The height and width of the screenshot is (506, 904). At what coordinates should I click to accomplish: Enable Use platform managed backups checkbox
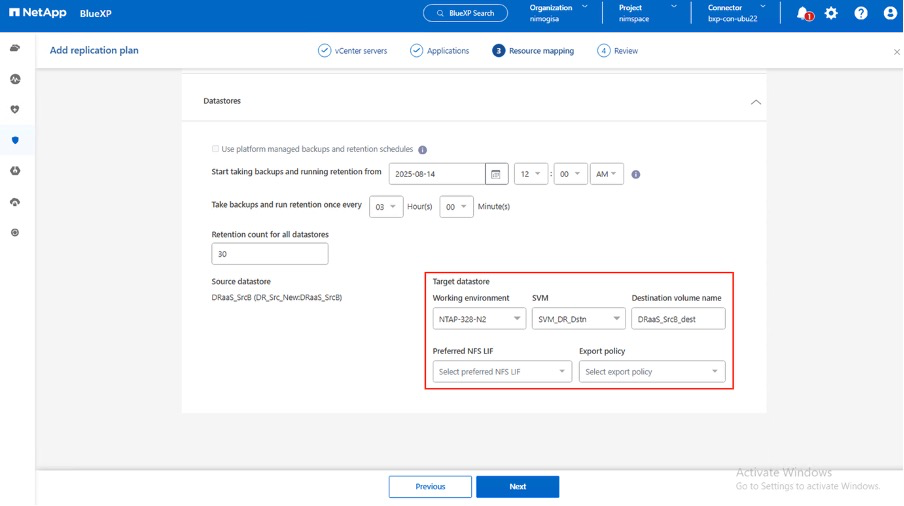pos(215,149)
